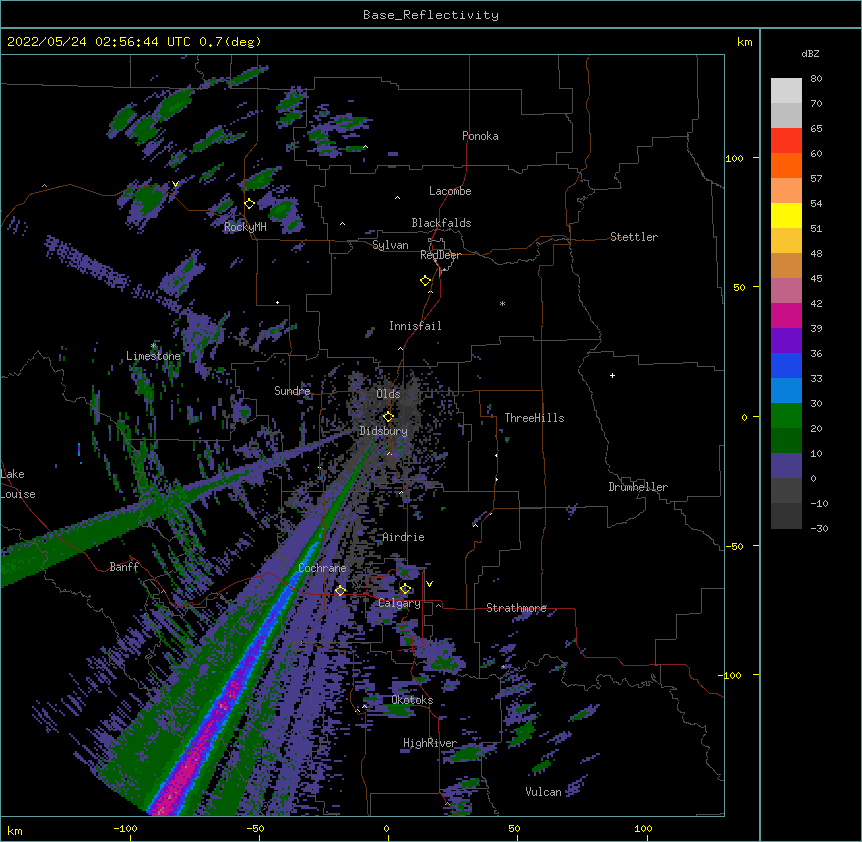Click the yellow station marker beside RockyMH

coord(250,203)
